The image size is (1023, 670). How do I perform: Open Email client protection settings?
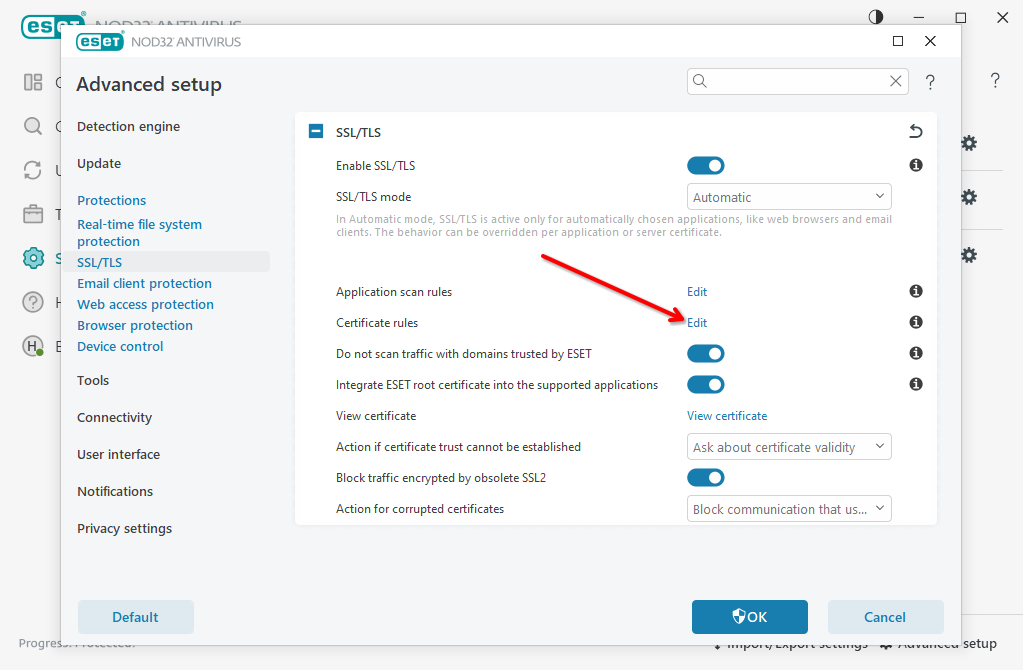(x=144, y=283)
